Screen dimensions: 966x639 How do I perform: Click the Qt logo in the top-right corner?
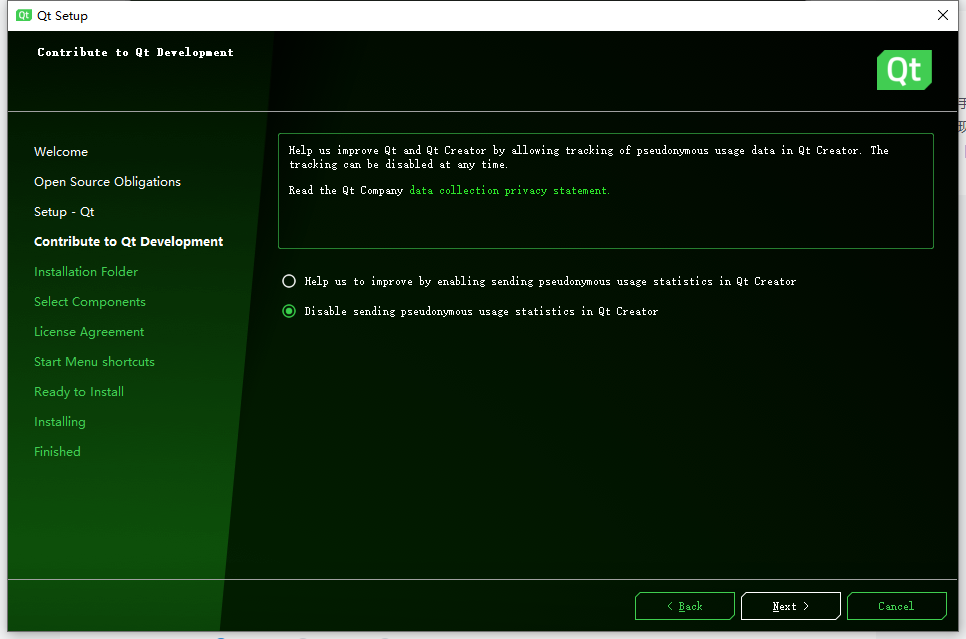[x=903, y=70]
